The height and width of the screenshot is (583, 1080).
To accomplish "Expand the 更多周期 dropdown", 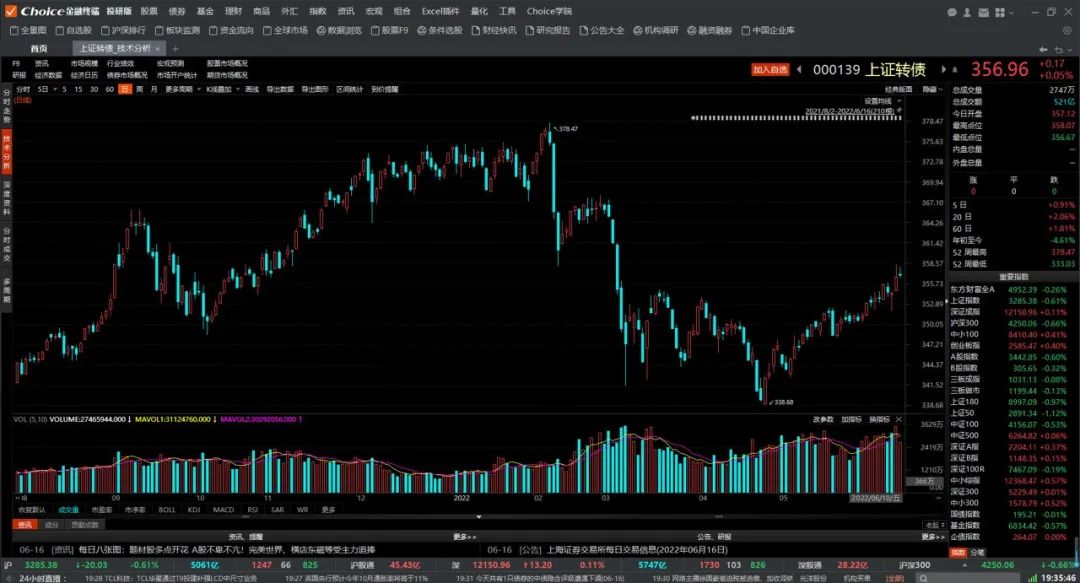I will pyautogui.click(x=181, y=89).
